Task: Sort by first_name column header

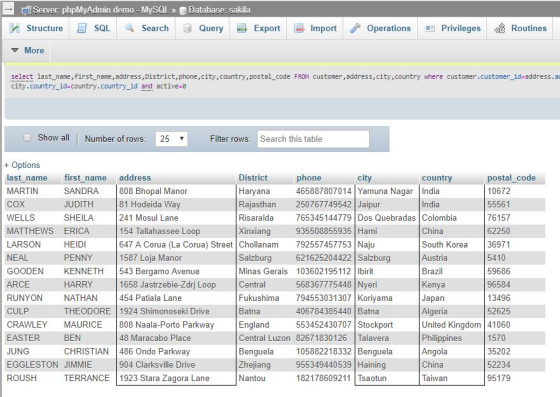Action: click(85, 178)
